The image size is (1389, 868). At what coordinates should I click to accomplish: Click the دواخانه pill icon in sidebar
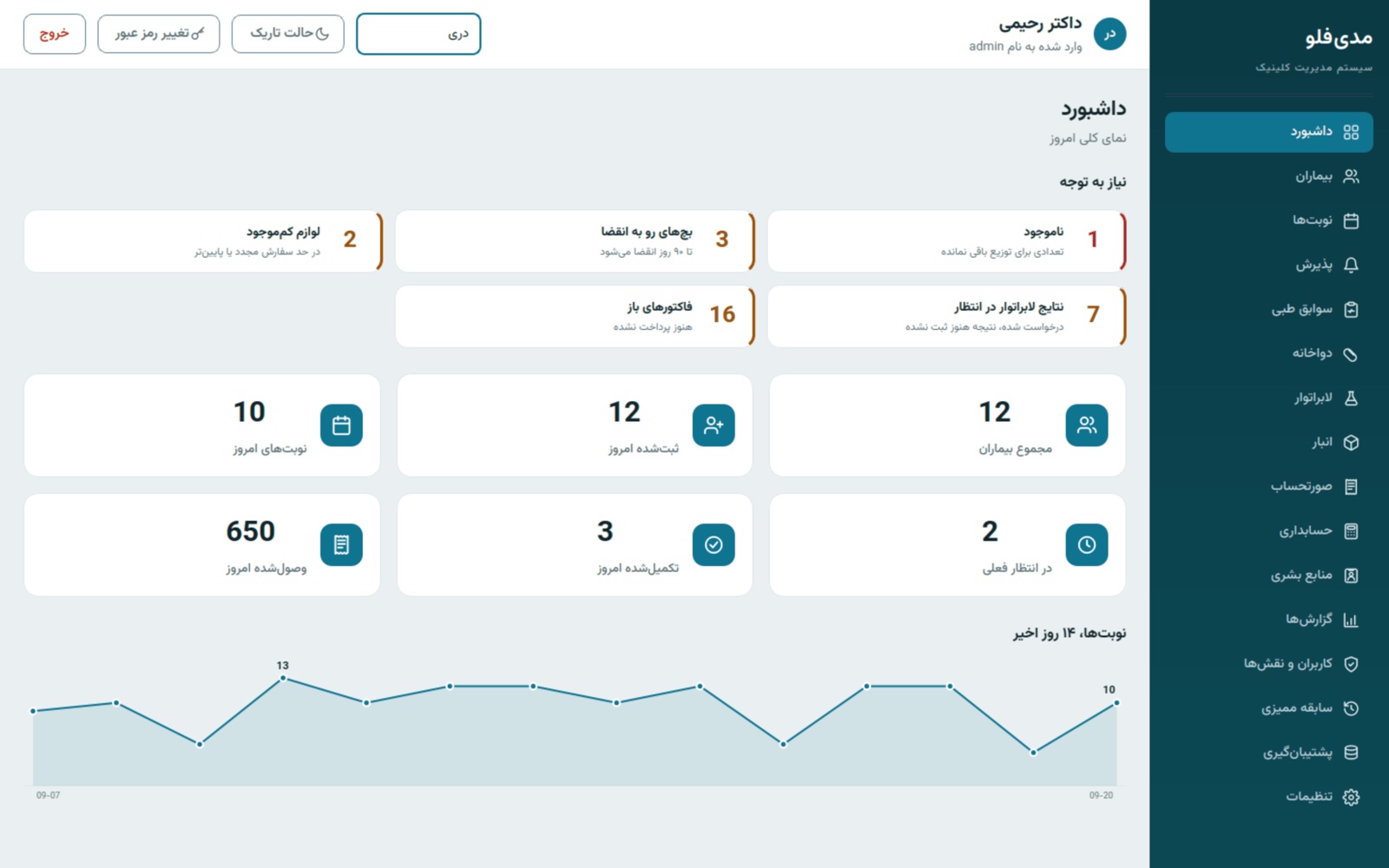click(1351, 353)
